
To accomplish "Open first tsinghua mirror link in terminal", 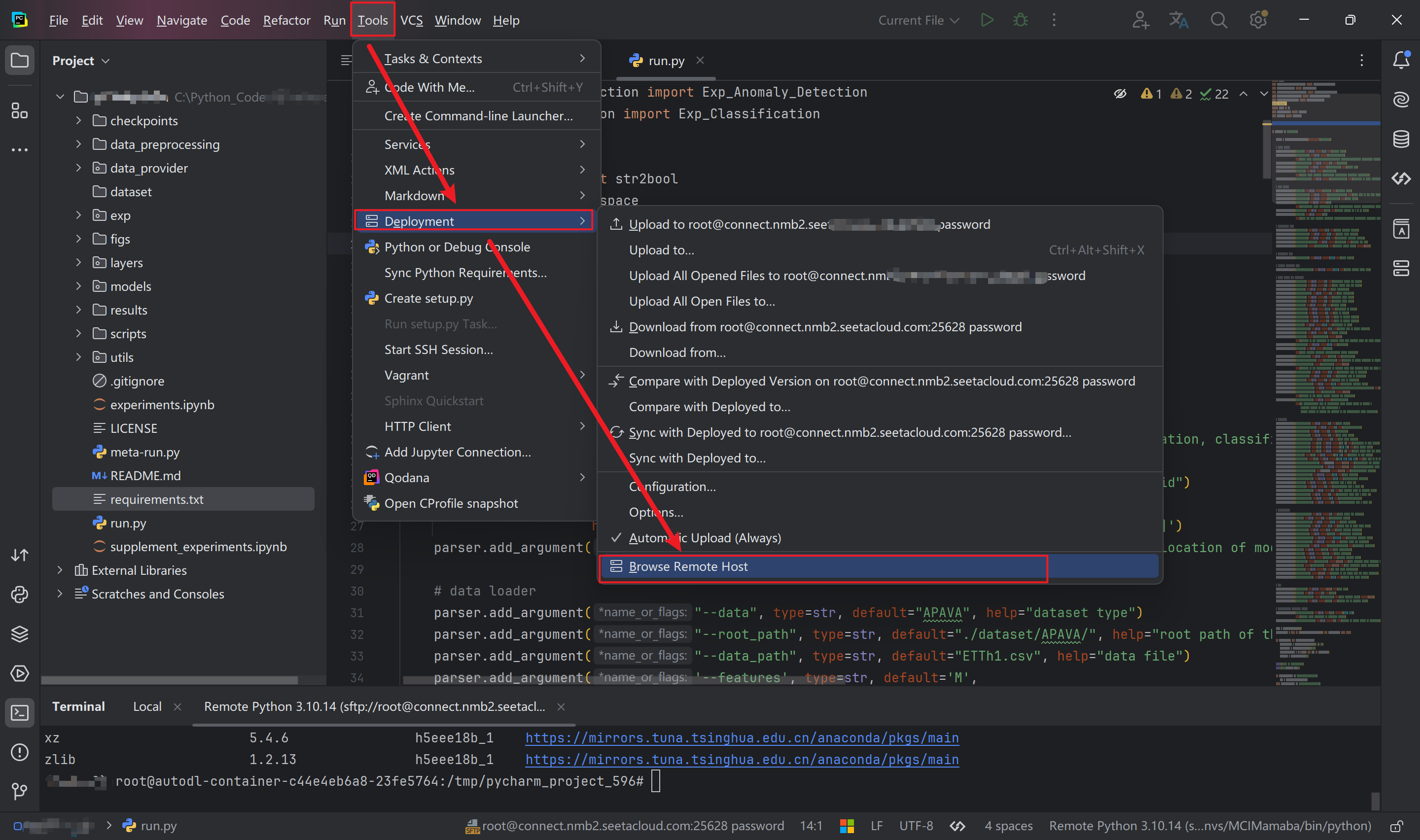I will pos(742,738).
